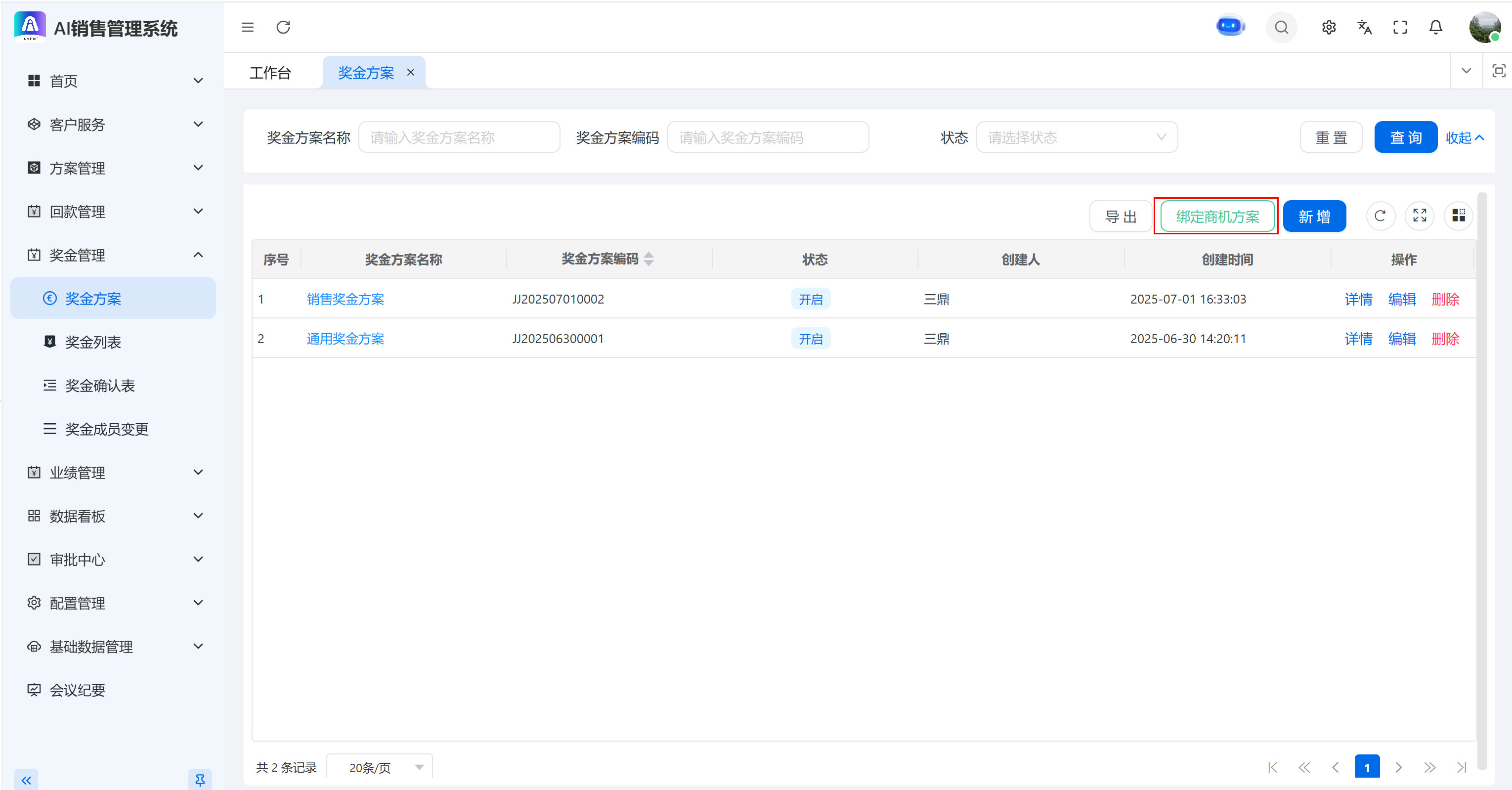Open column settings grid icon
Viewport: 1512px width, 790px height.
[x=1458, y=216]
